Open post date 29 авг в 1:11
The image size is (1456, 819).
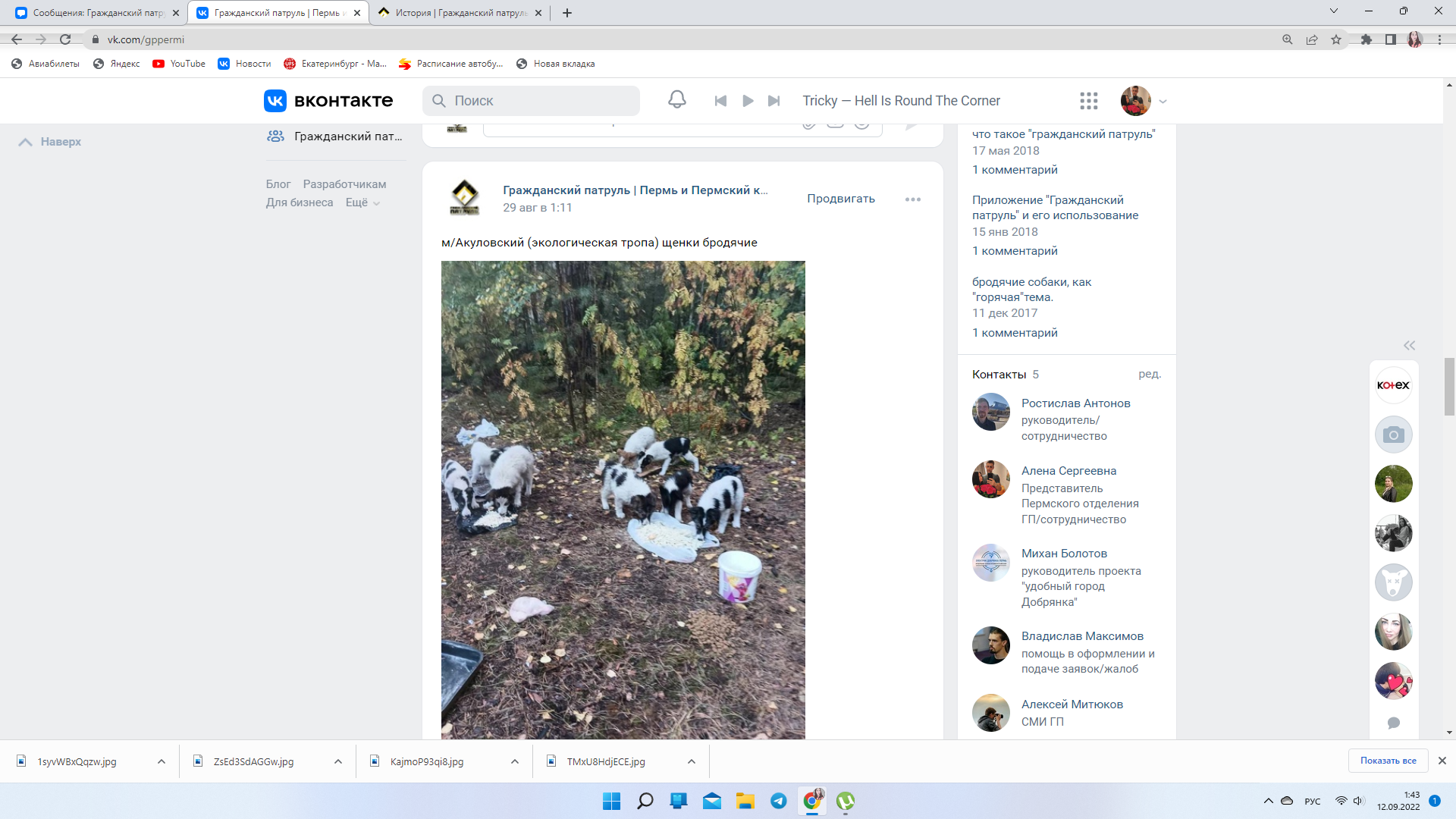pos(537,208)
